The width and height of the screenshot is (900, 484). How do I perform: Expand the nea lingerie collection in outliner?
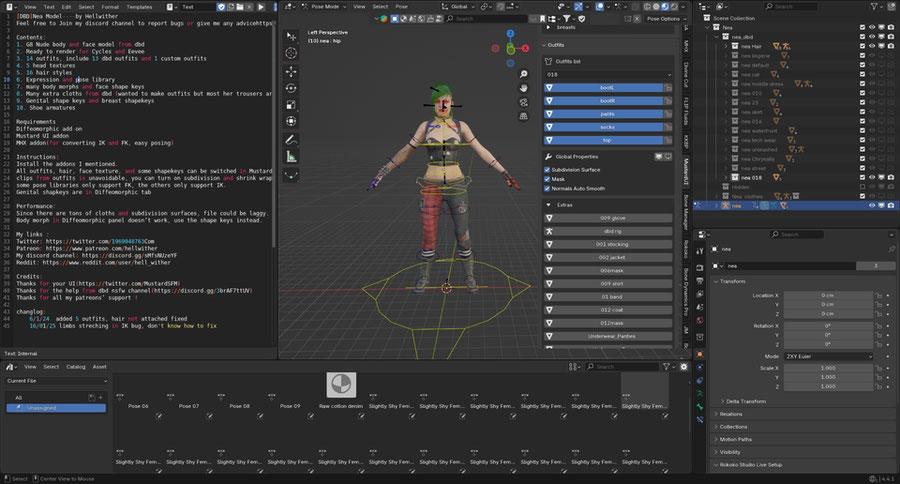pos(727,57)
